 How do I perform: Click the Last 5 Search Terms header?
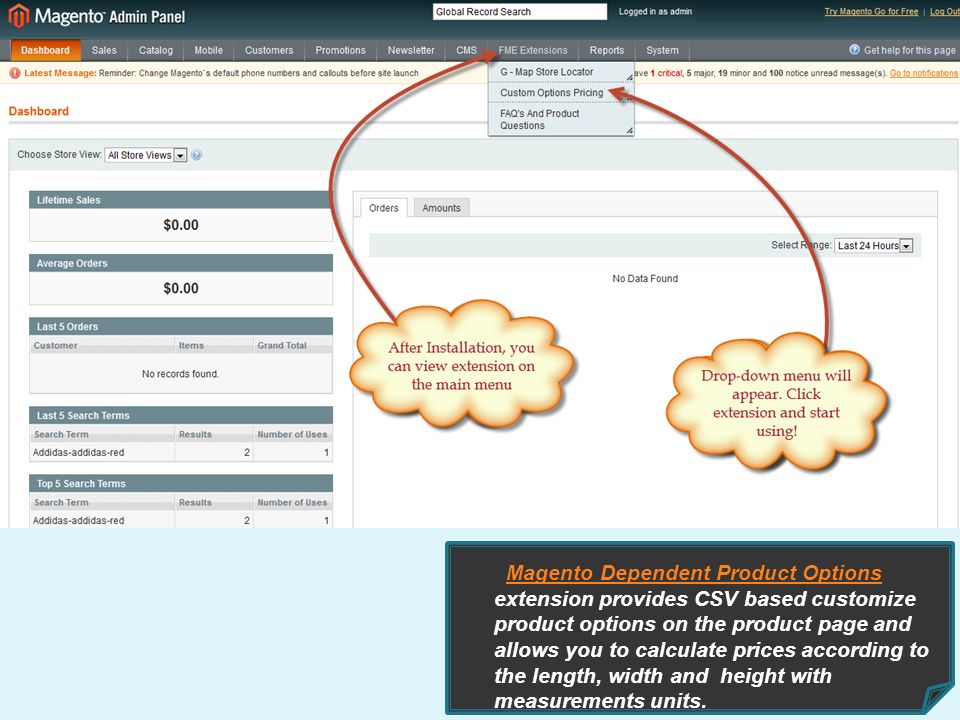(x=181, y=415)
